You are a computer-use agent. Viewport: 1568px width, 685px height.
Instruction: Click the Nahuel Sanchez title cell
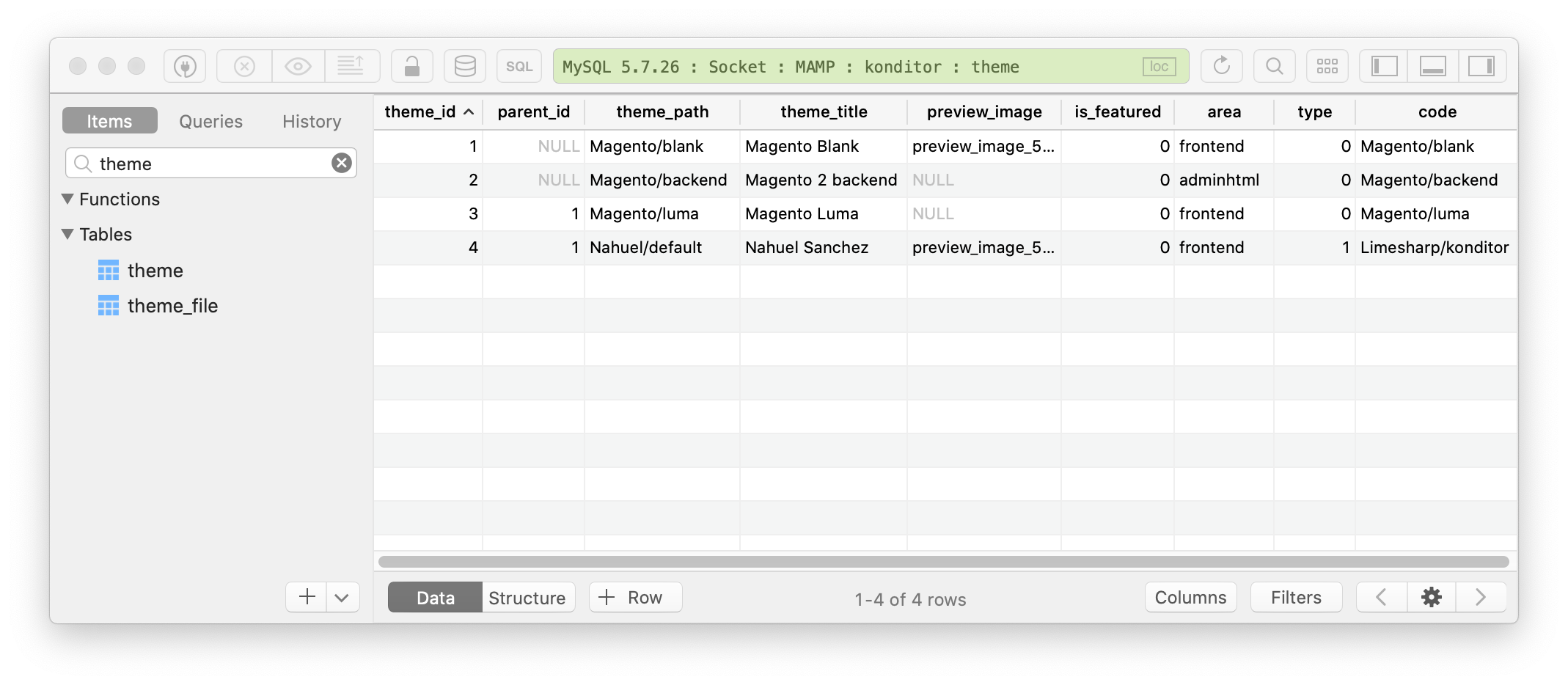coord(824,248)
